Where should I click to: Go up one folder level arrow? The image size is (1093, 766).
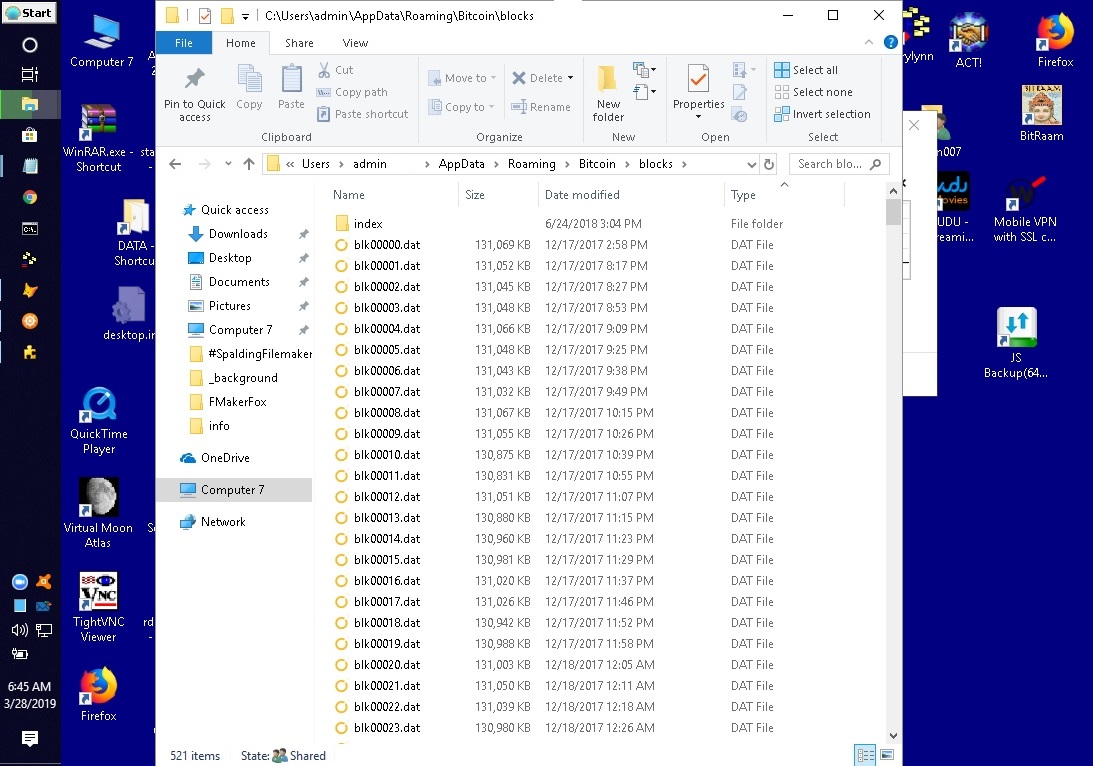pyautogui.click(x=249, y=164)
